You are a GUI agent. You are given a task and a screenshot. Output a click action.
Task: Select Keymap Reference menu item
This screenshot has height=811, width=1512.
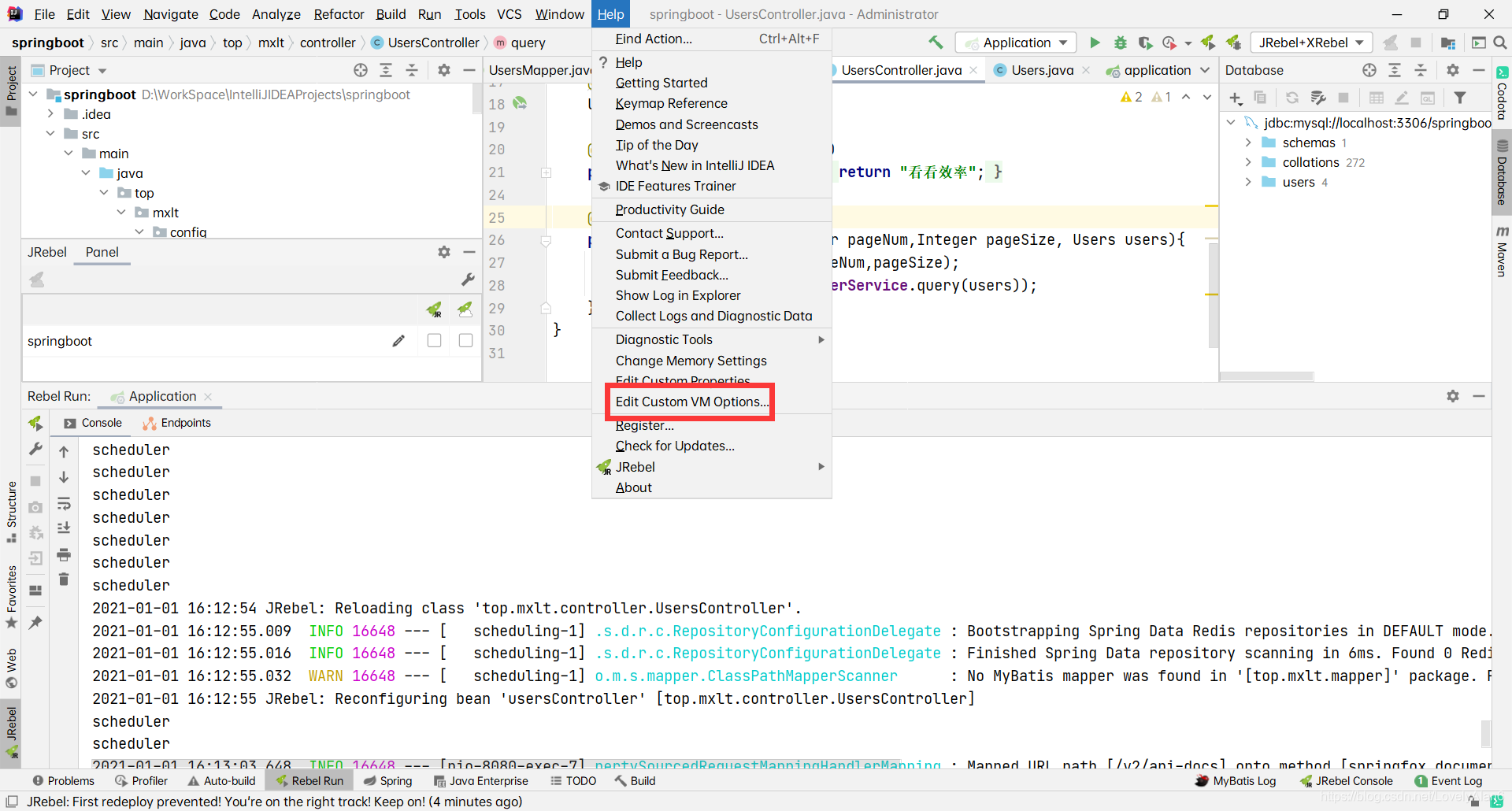[x=712, y=103]
